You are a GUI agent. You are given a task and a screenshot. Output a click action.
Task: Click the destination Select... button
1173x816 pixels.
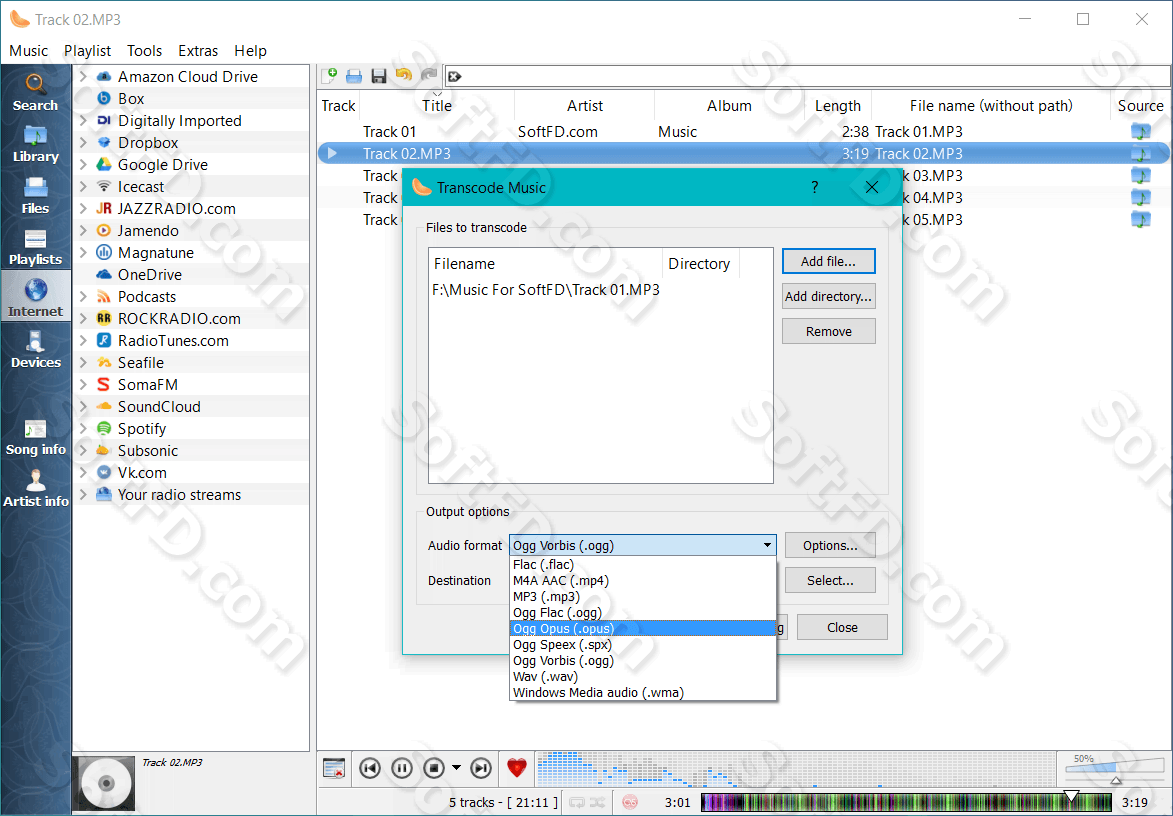click(x=830, y=580)
